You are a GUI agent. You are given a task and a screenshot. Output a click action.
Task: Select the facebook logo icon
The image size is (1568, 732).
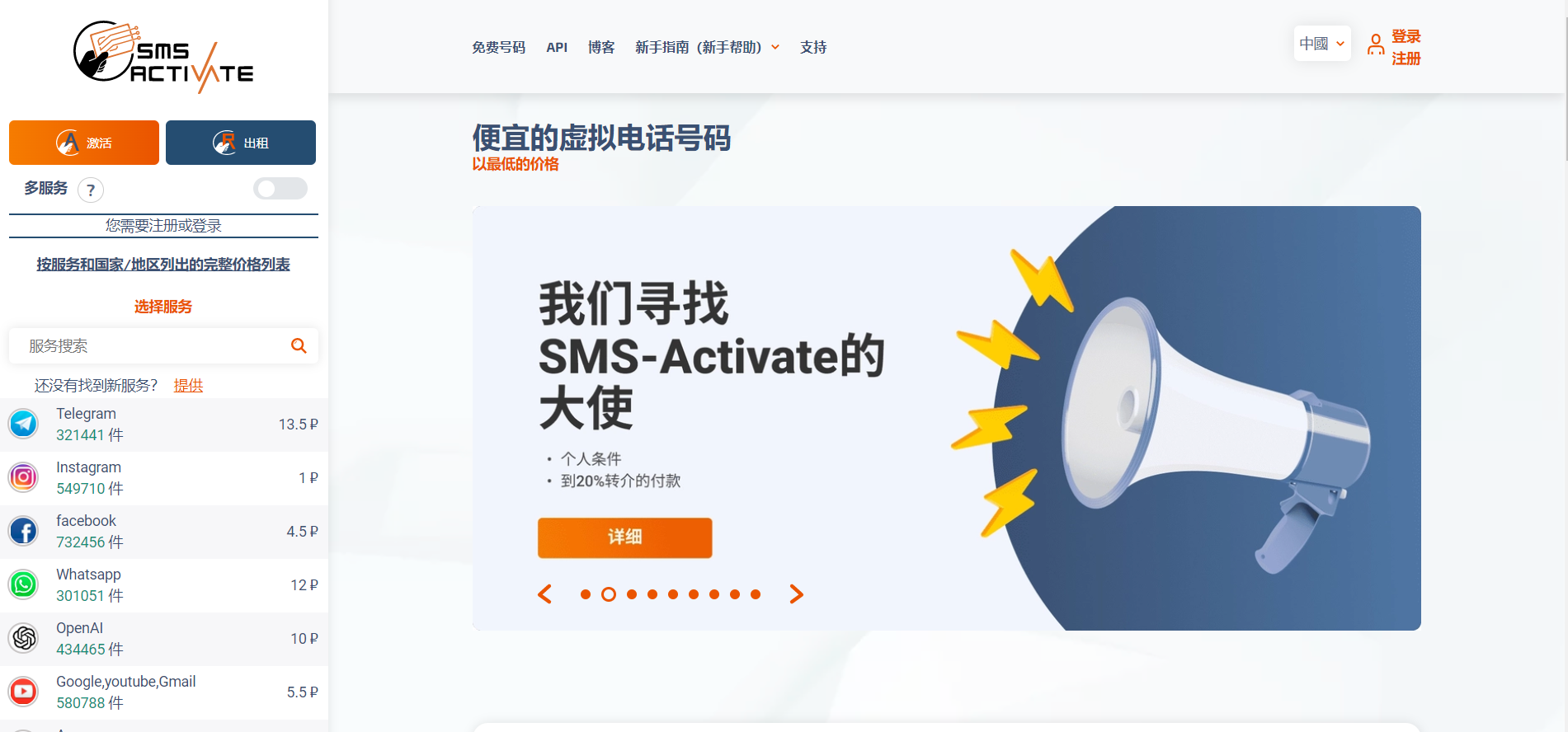pyautogui.click(x=23, y=532)
